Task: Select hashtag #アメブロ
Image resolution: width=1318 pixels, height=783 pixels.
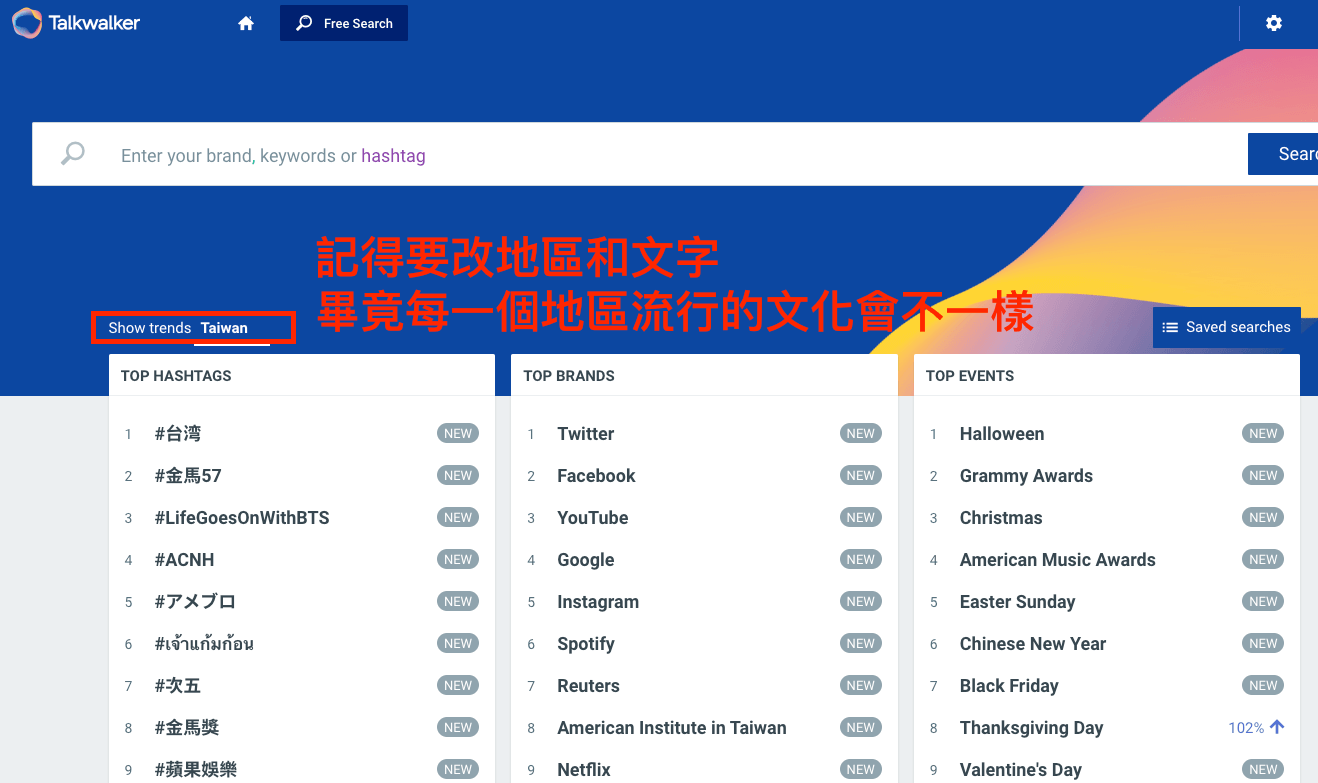Action: point(195,602)
